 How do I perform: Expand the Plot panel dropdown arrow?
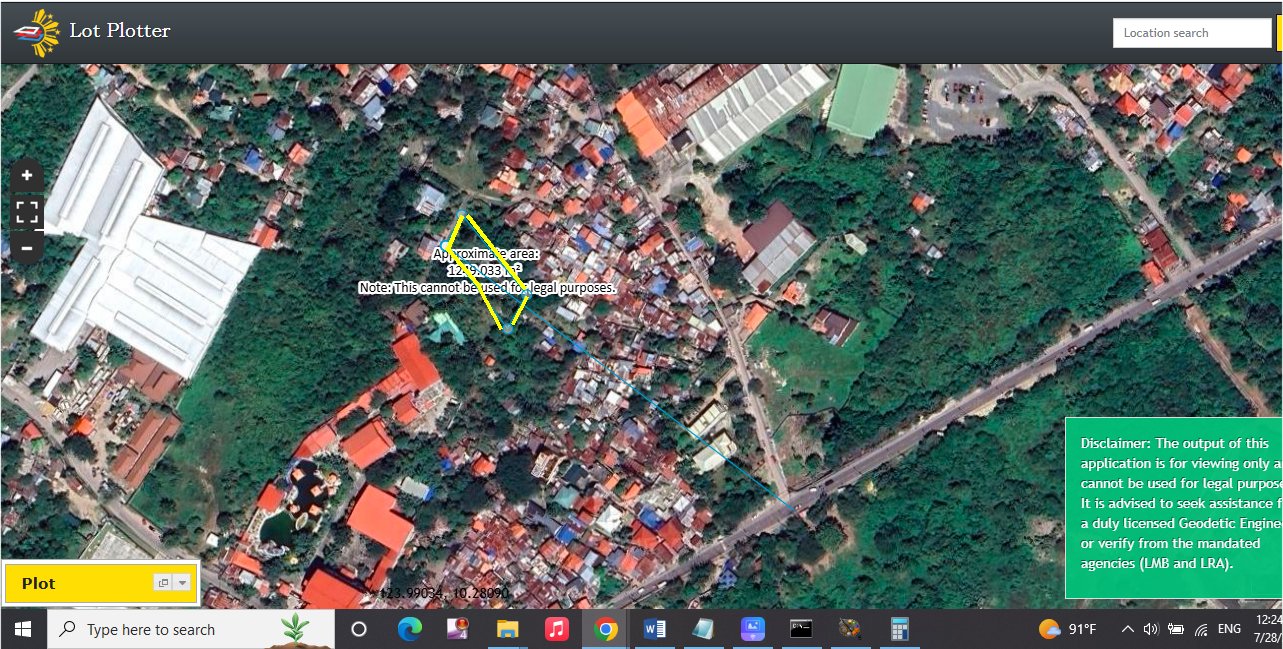pos(183,583)
